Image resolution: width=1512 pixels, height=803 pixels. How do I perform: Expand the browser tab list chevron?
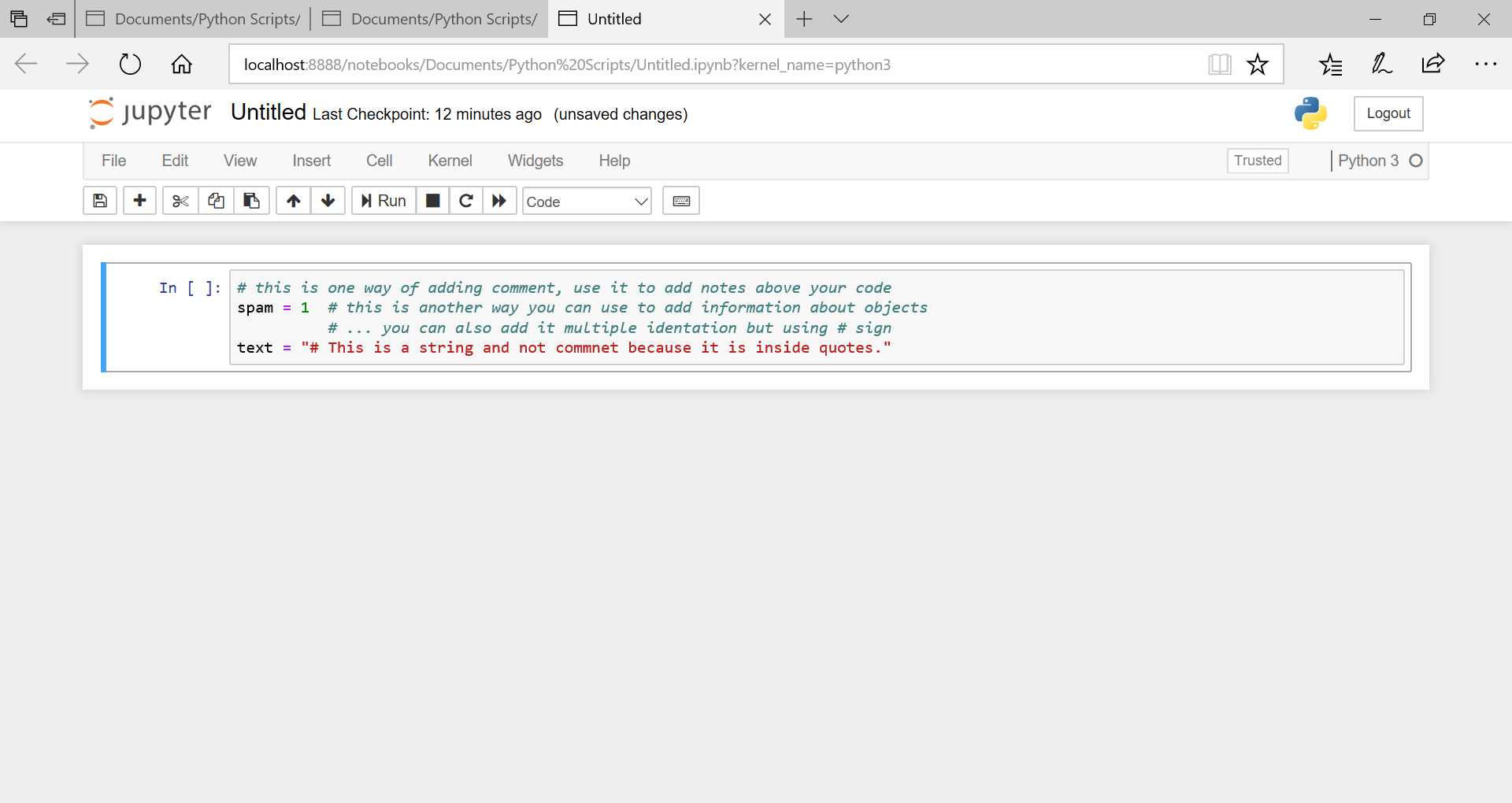(840, 19)
